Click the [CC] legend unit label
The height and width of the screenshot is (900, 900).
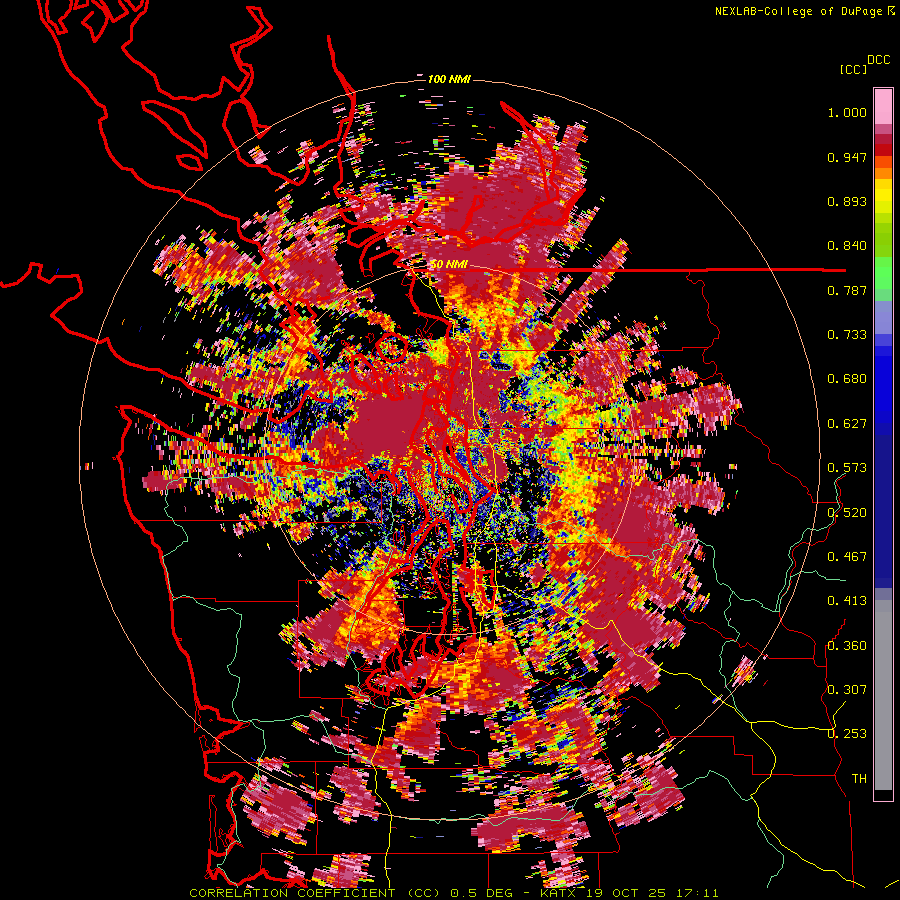click(x=854, y=69)
